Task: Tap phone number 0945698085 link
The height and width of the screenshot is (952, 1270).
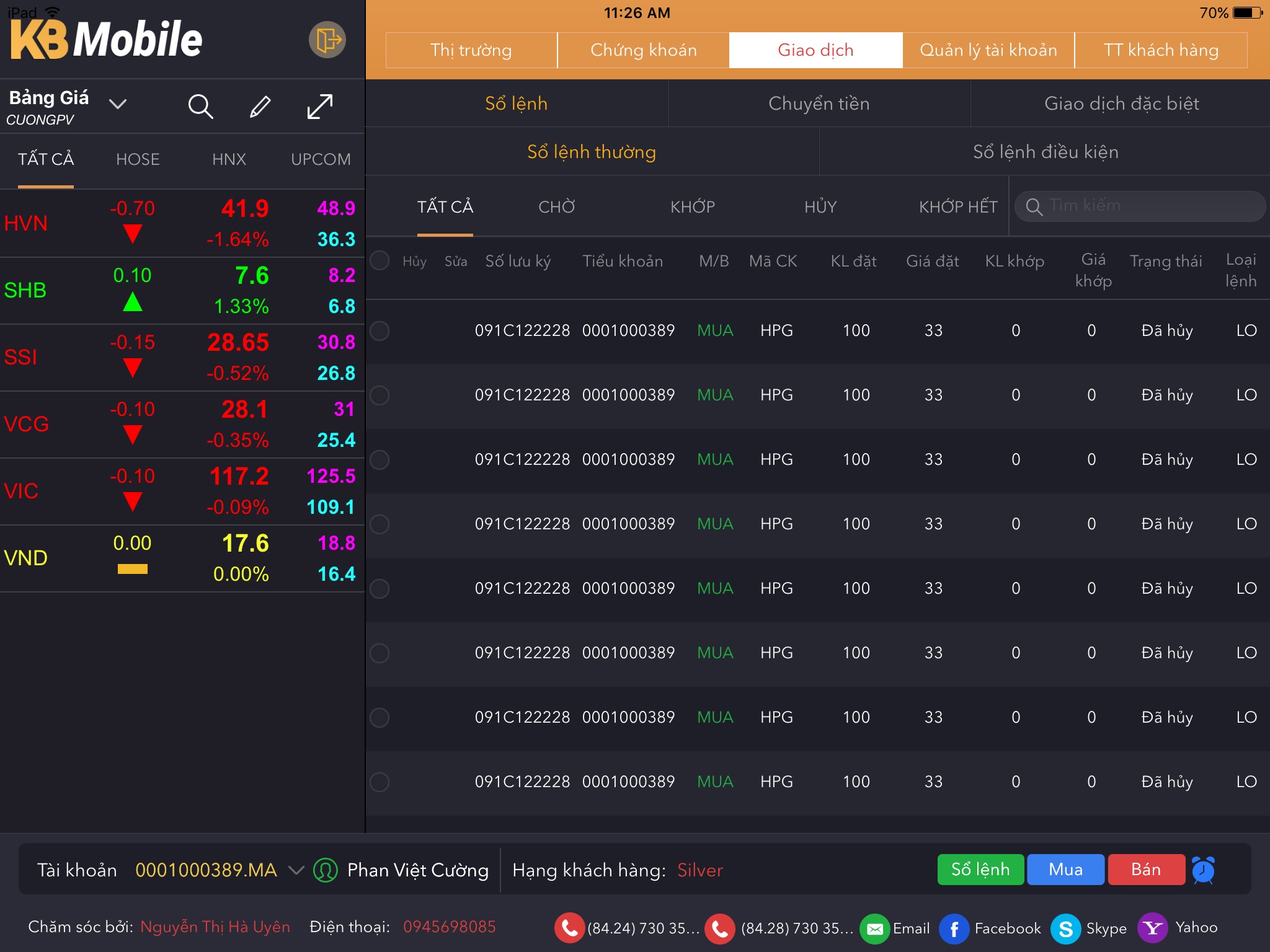Action: pos(450,927)
